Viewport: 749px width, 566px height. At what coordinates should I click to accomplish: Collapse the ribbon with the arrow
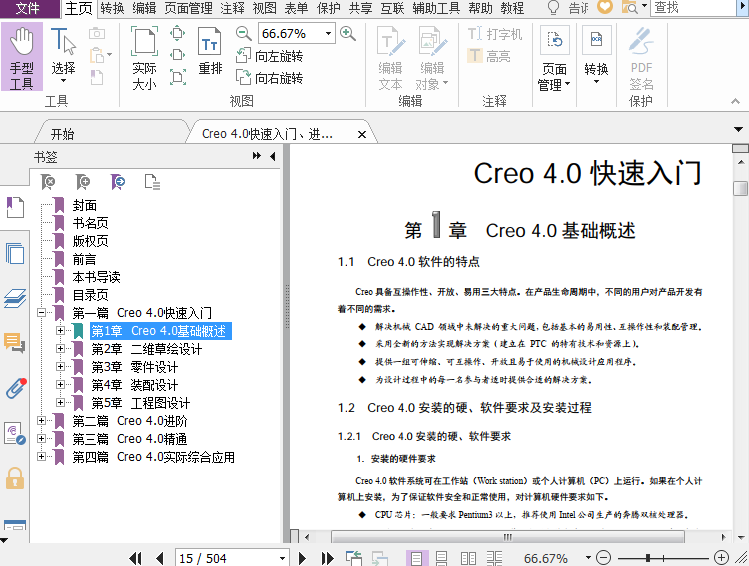point(735,101)
